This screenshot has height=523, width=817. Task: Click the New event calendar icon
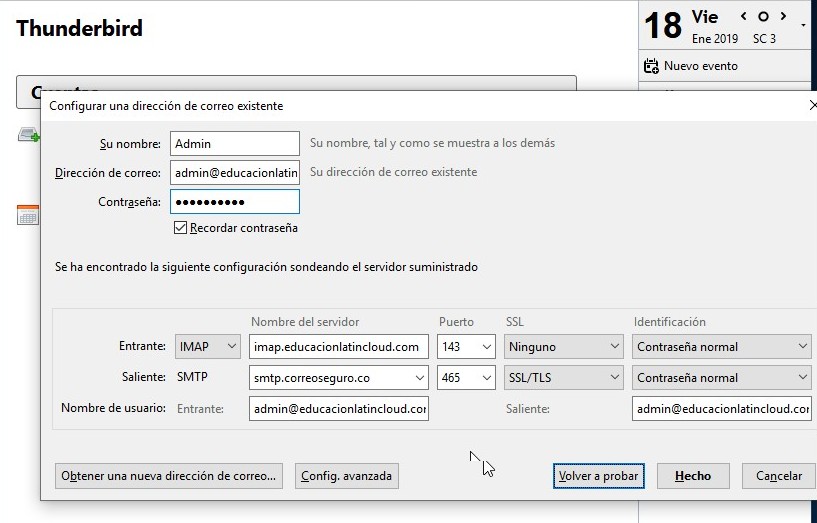click(651, 66)
